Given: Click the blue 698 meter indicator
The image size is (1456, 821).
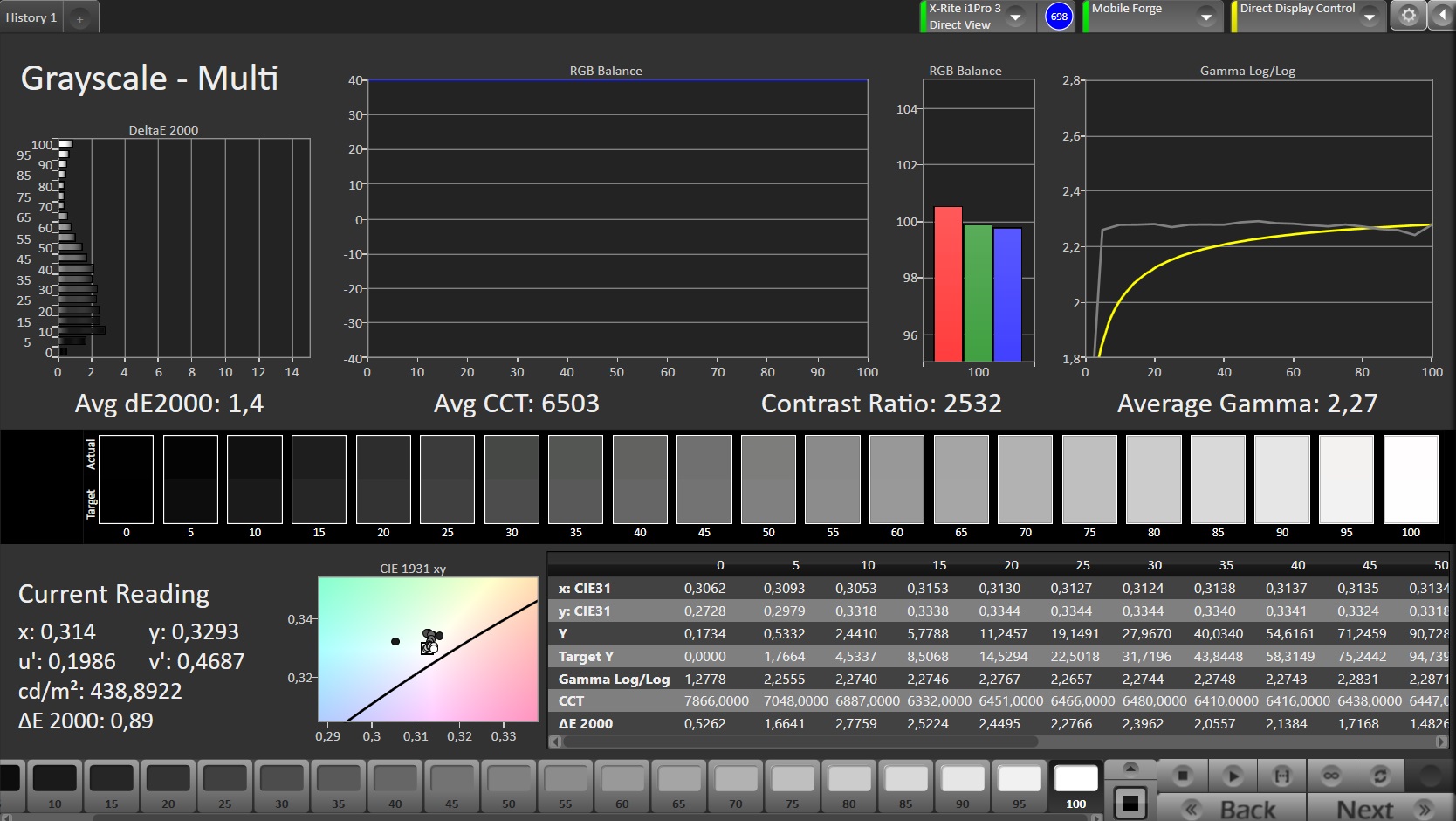Looking at the screenshot, I should pos(1059,17).
